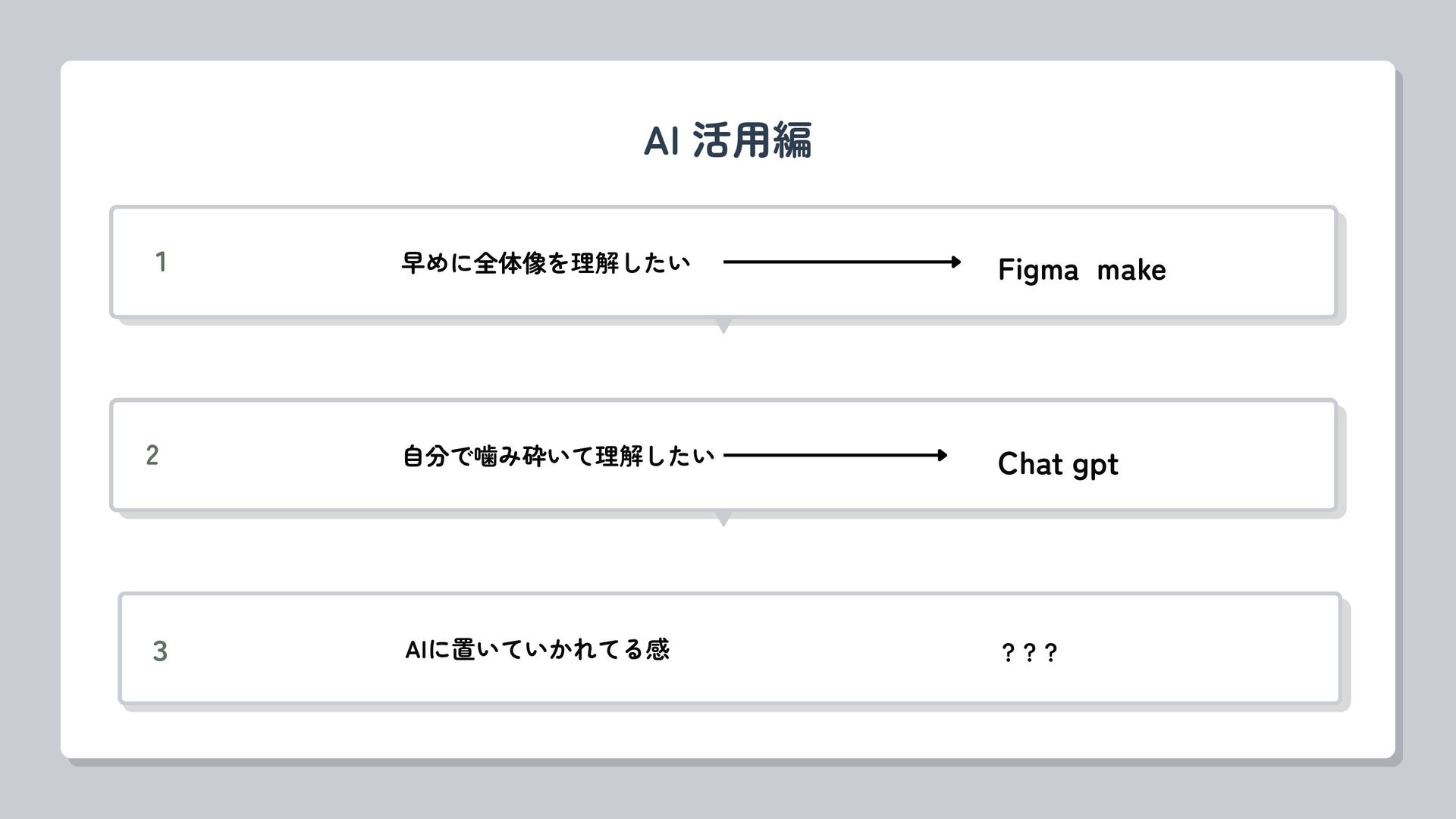Click the arrowhead pointing toward Figma make
The width and height of the screenshot is (1456, 819).
coord(955,262)
